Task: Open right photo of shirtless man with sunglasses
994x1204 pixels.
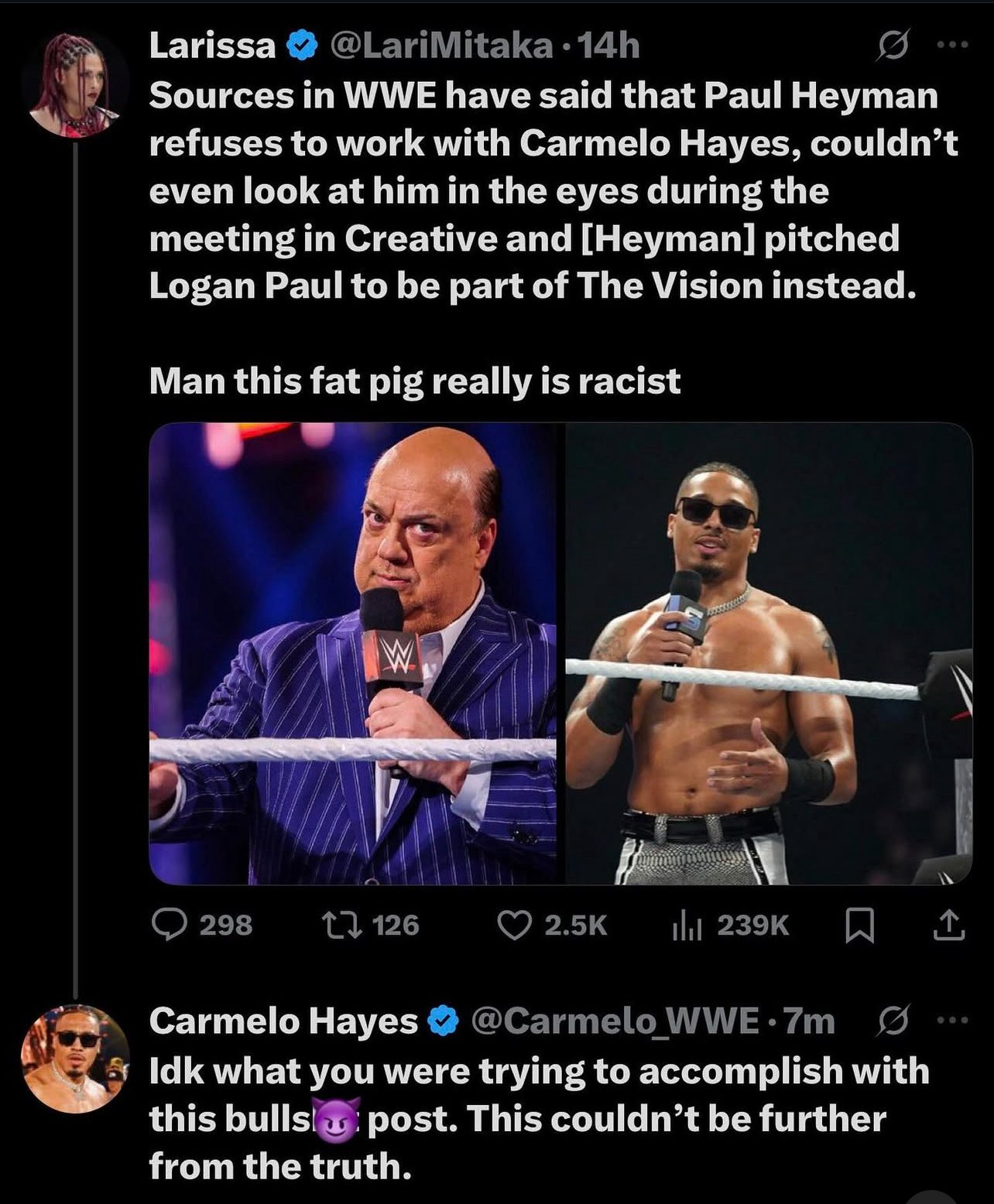Action: click(768, 653)
